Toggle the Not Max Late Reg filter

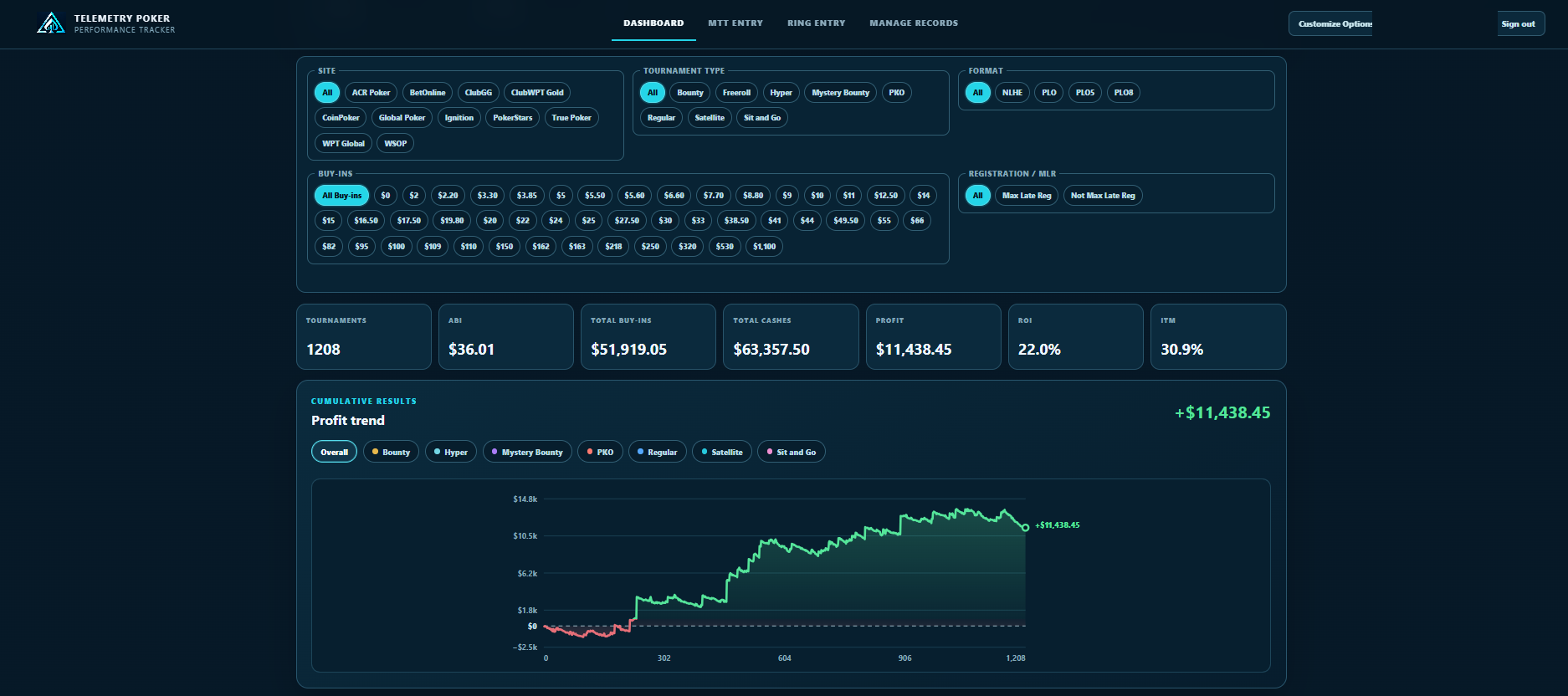(1103, 196)
